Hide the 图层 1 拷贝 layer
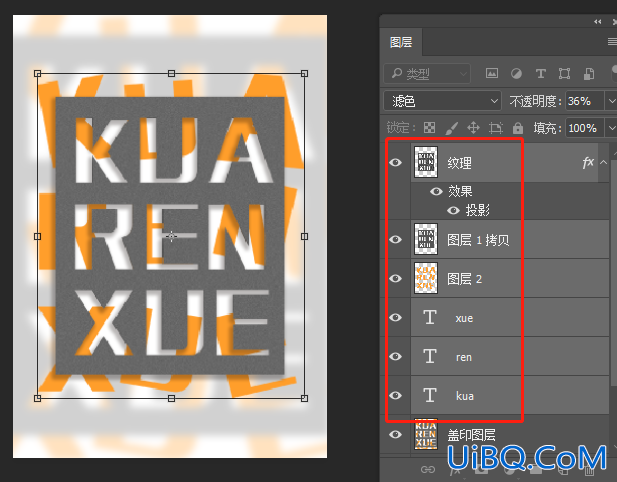The height and width of the screenshot is (482, 617). (395, 239)
